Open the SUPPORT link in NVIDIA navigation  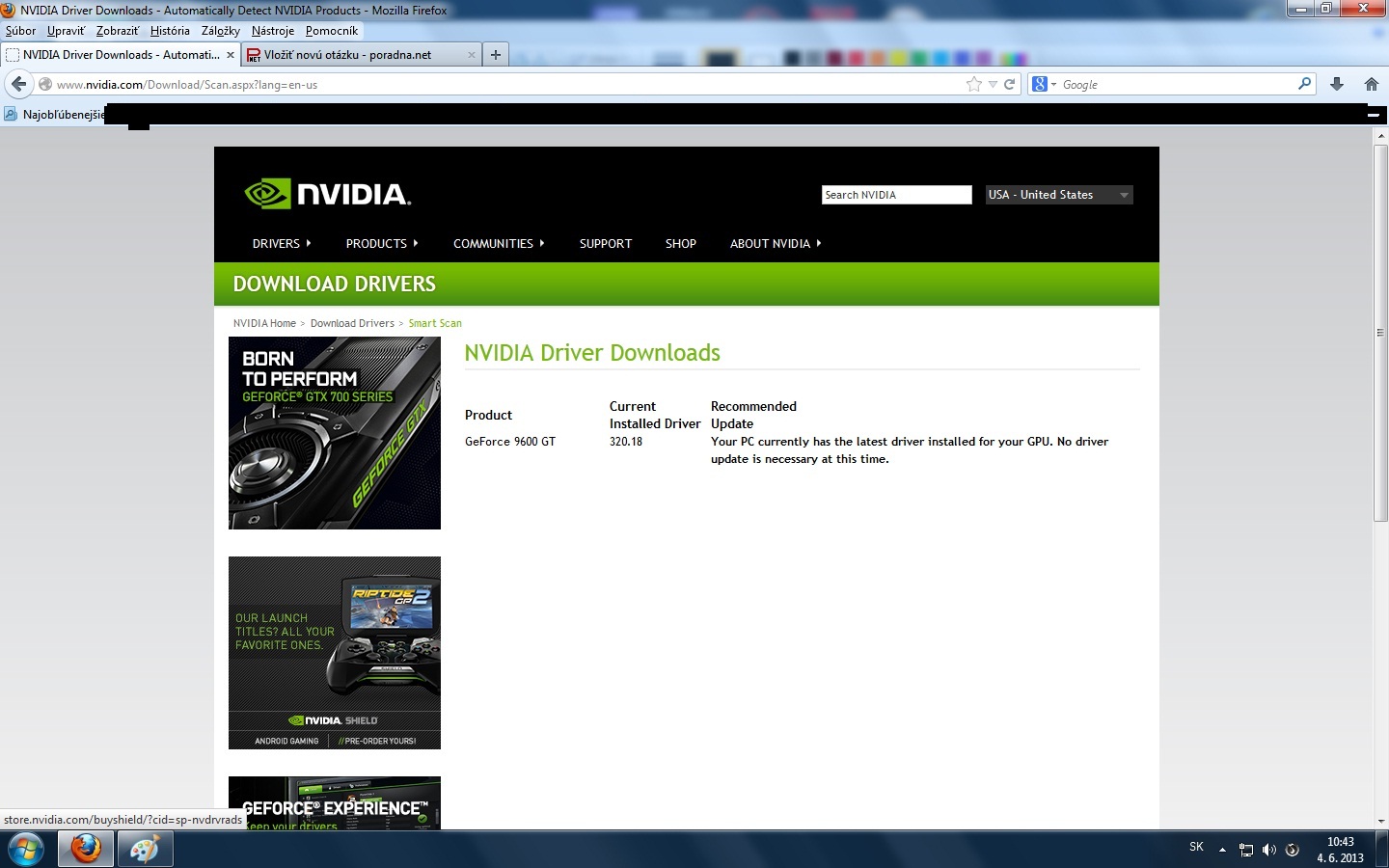(x=606, y=244)
